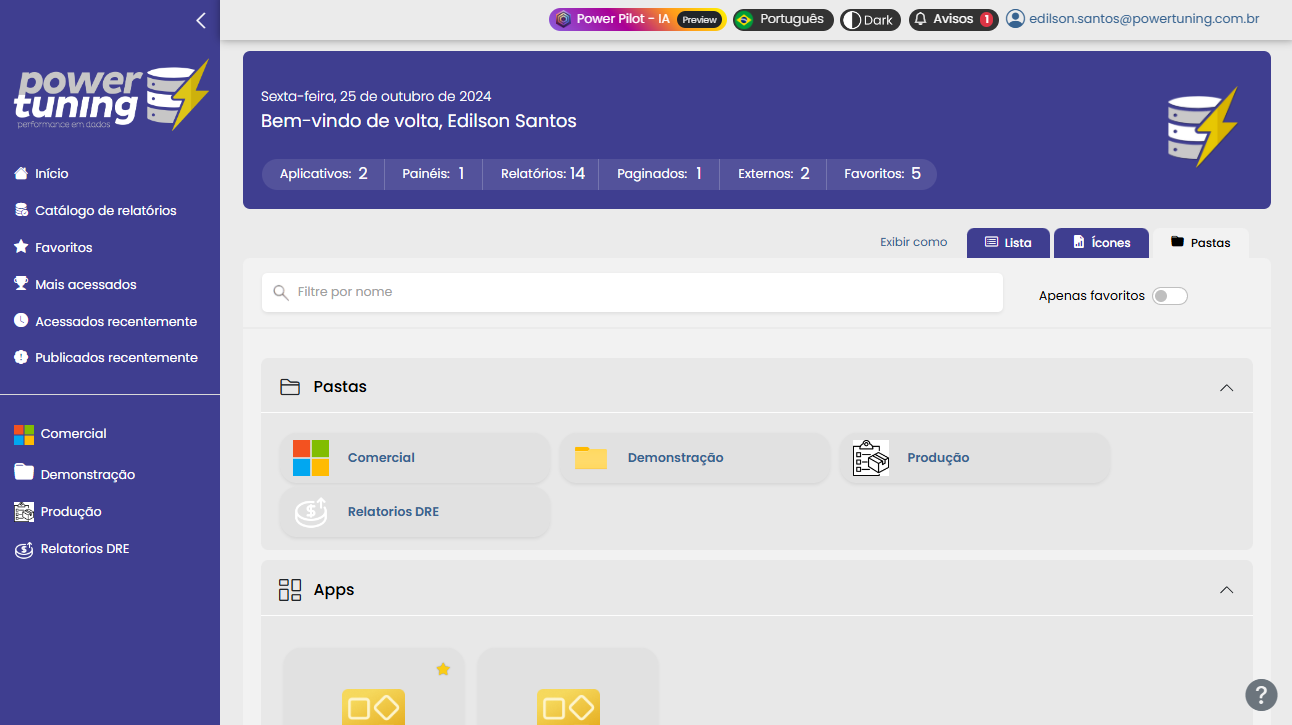Screen dimensions: 1292x725
Task: Enable the Apenas favoritos toggle
Action: click(1169, 296)
